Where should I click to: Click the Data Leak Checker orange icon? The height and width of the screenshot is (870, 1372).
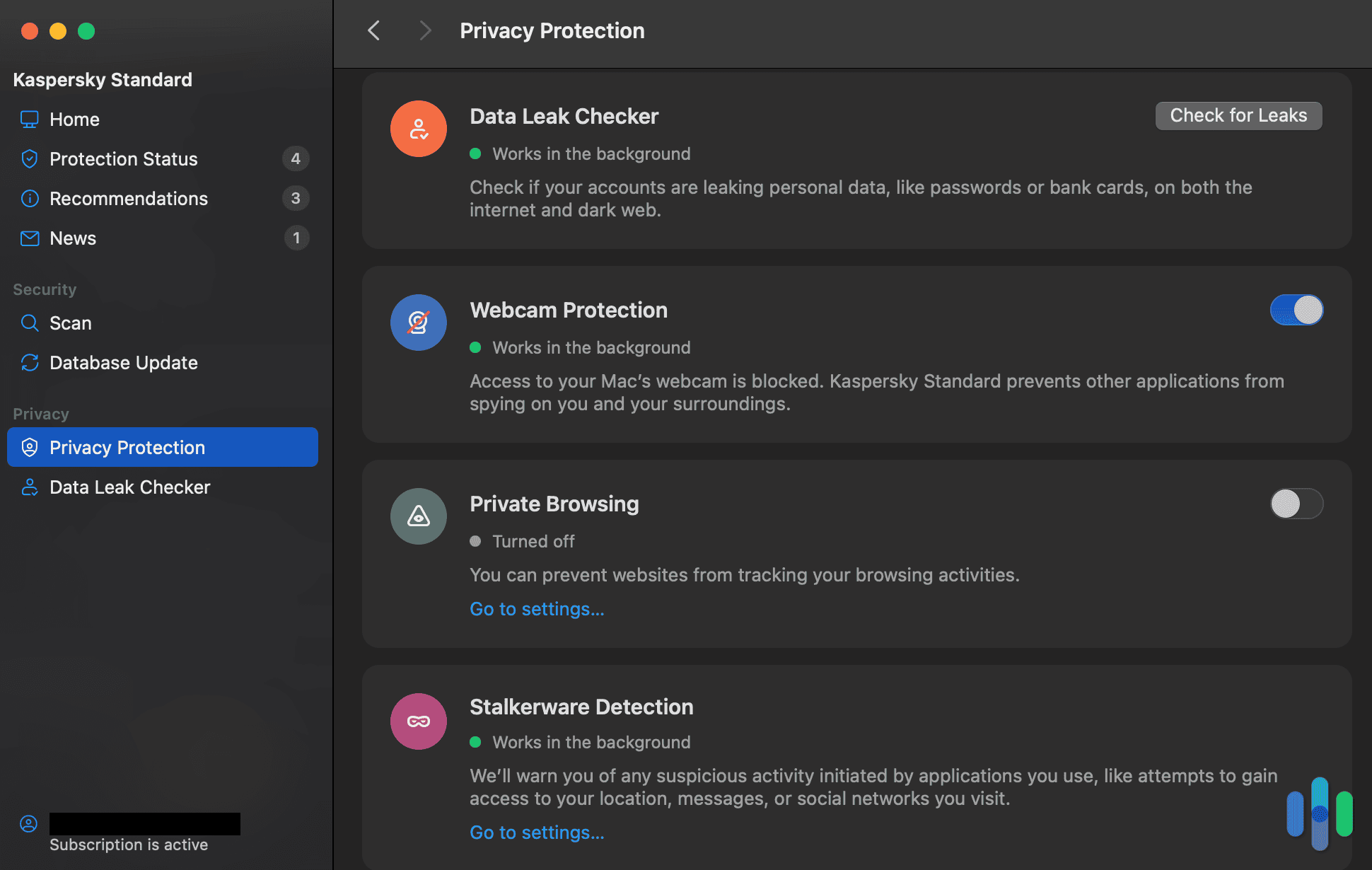click(418, 128)
